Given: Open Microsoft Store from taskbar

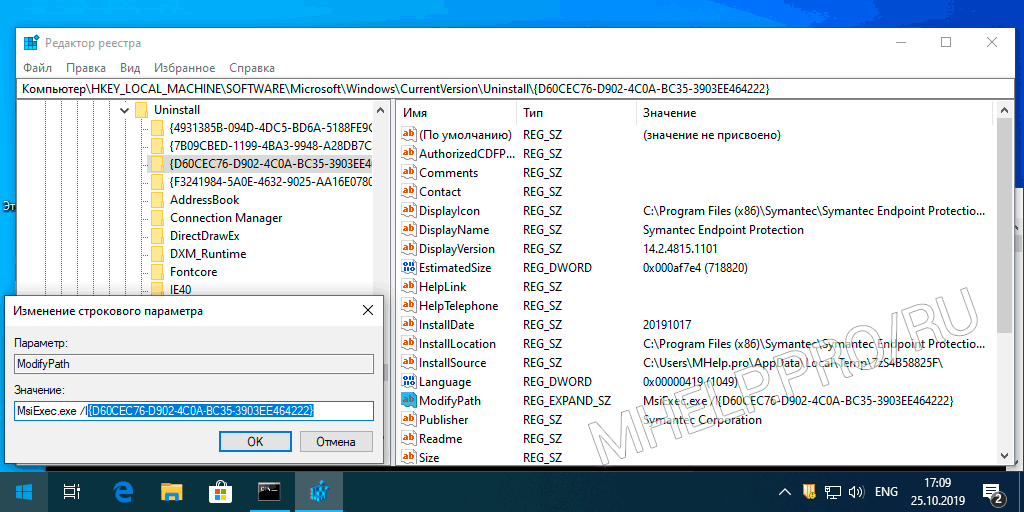Looking at the screenshot, I should click(x=220, y=492).
